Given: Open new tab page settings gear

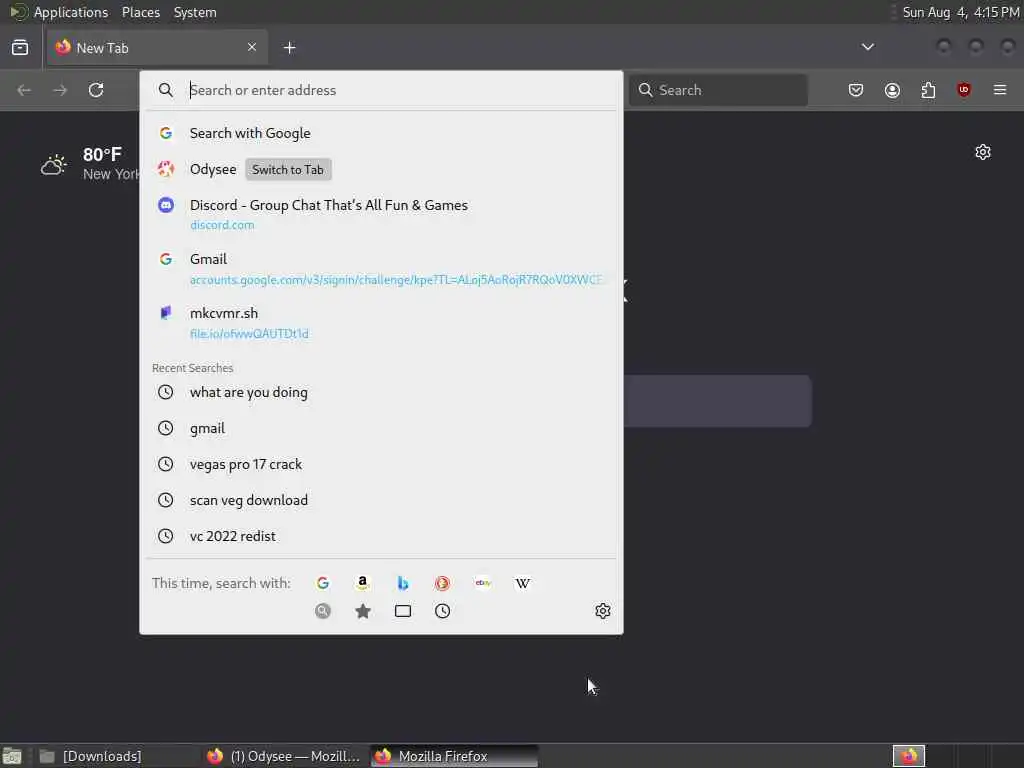Looking at the screenshot, I should coord(982,152).
